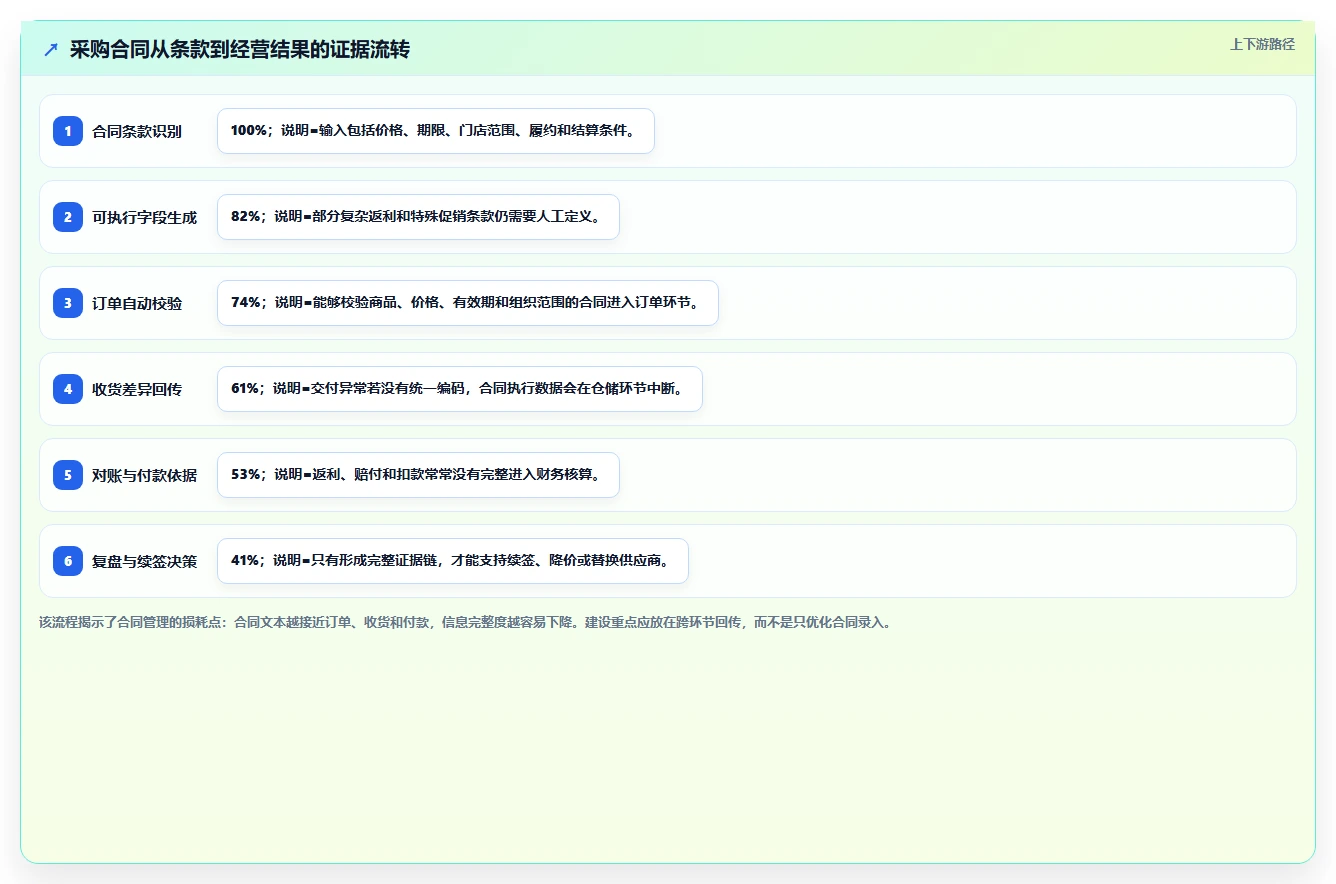Open the 53% description box about 财务核算
1336x884 pixels.
click(x=418, y=475)
